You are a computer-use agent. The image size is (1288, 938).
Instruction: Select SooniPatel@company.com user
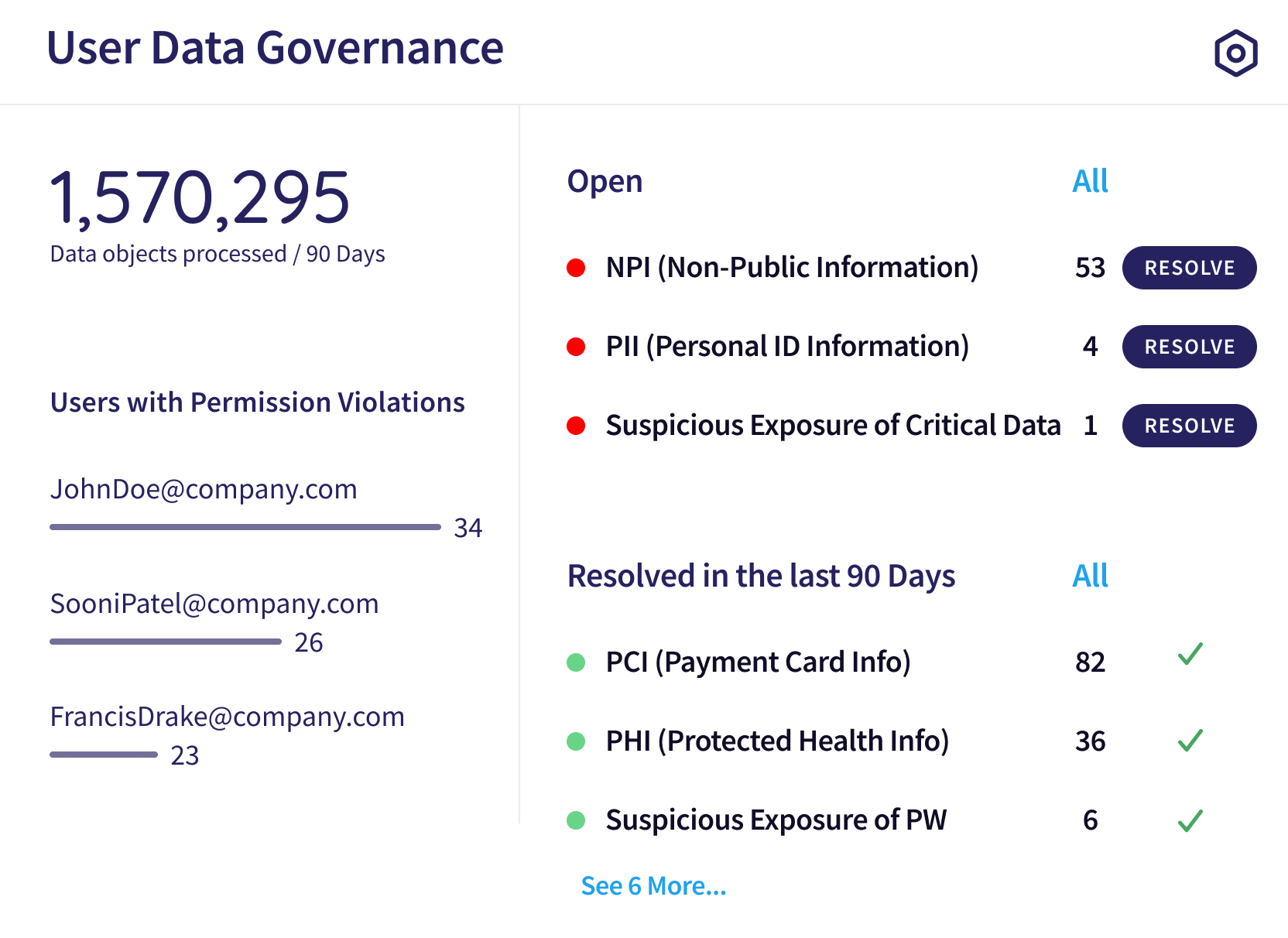point(214,604)
